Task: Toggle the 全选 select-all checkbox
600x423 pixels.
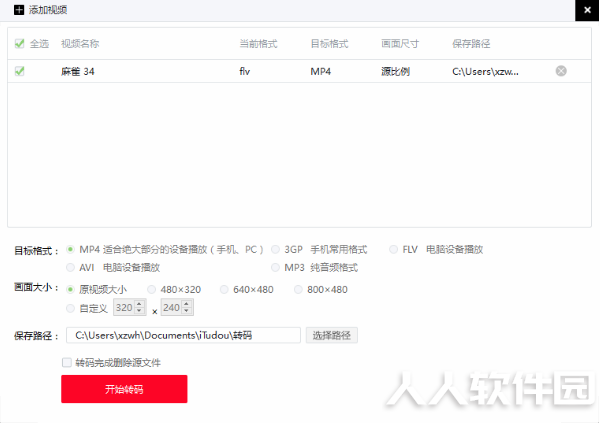Action: tap(20, 44)
